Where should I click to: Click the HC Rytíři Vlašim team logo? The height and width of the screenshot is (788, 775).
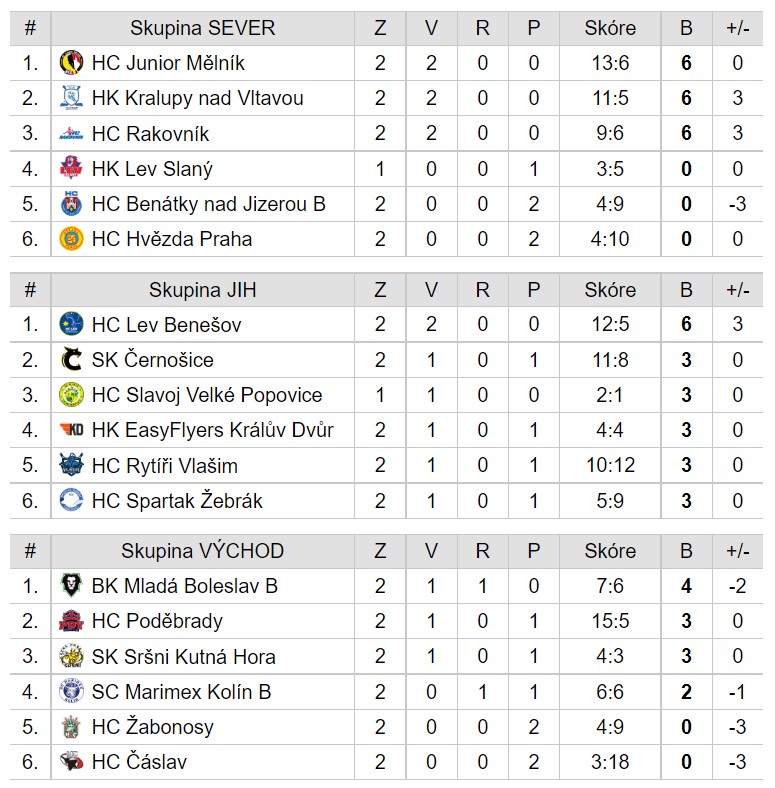click(x=71, y=465)
